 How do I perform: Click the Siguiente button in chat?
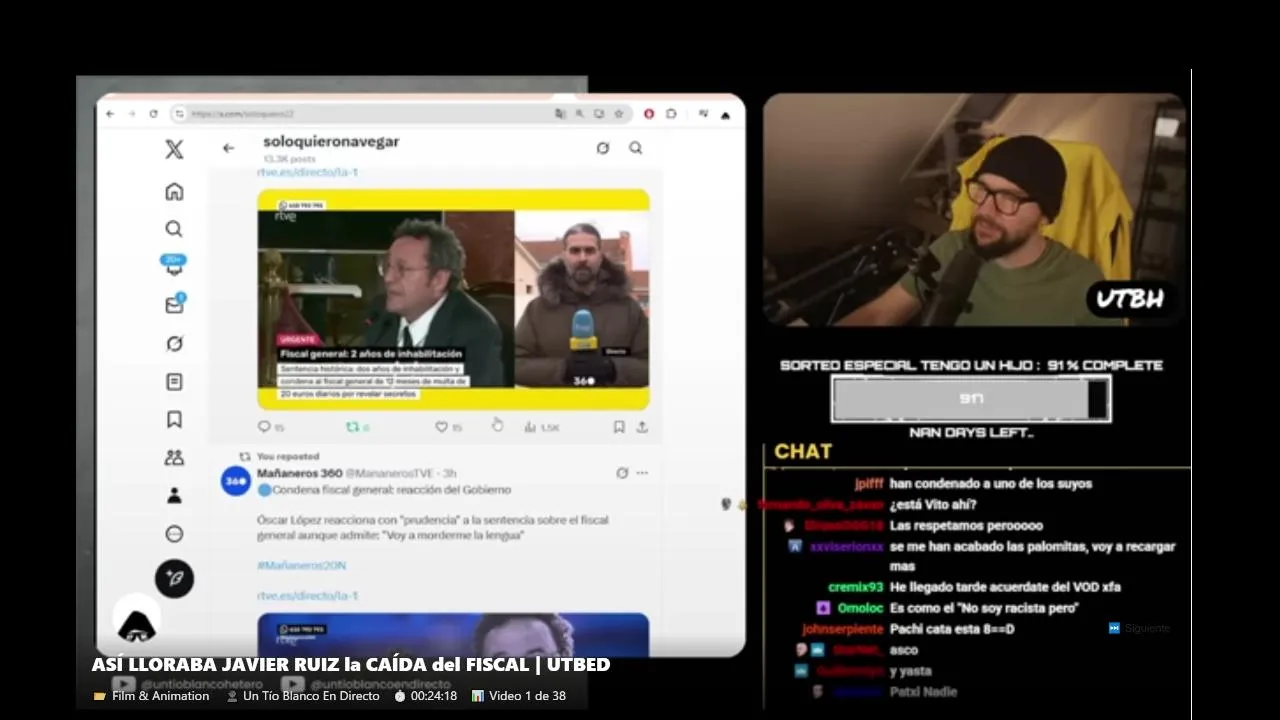(1139, 628)
